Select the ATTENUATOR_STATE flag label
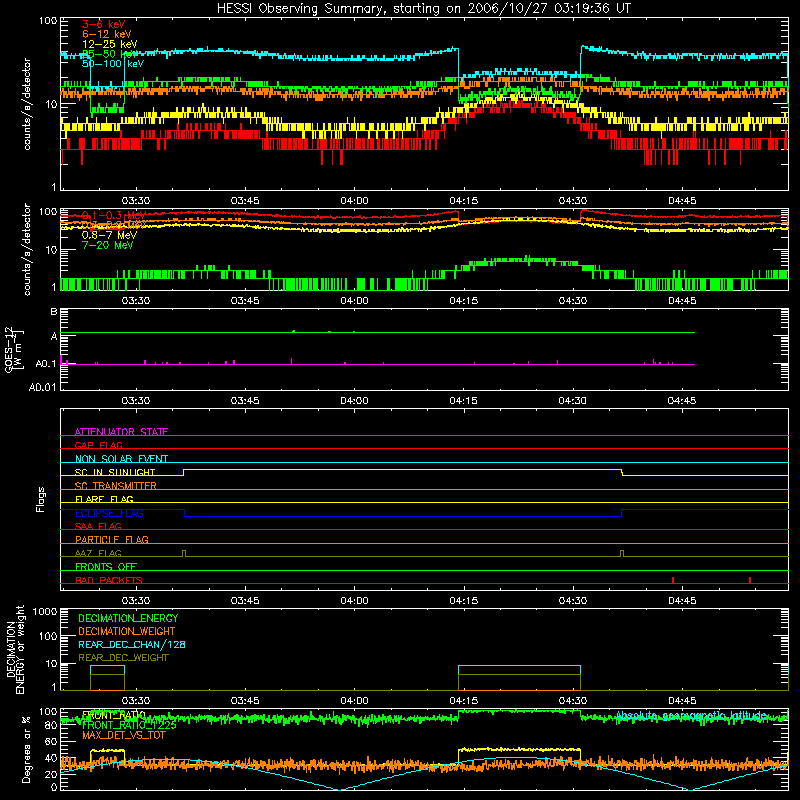Screen dimensions: 800x800 [x=121, y=432]
